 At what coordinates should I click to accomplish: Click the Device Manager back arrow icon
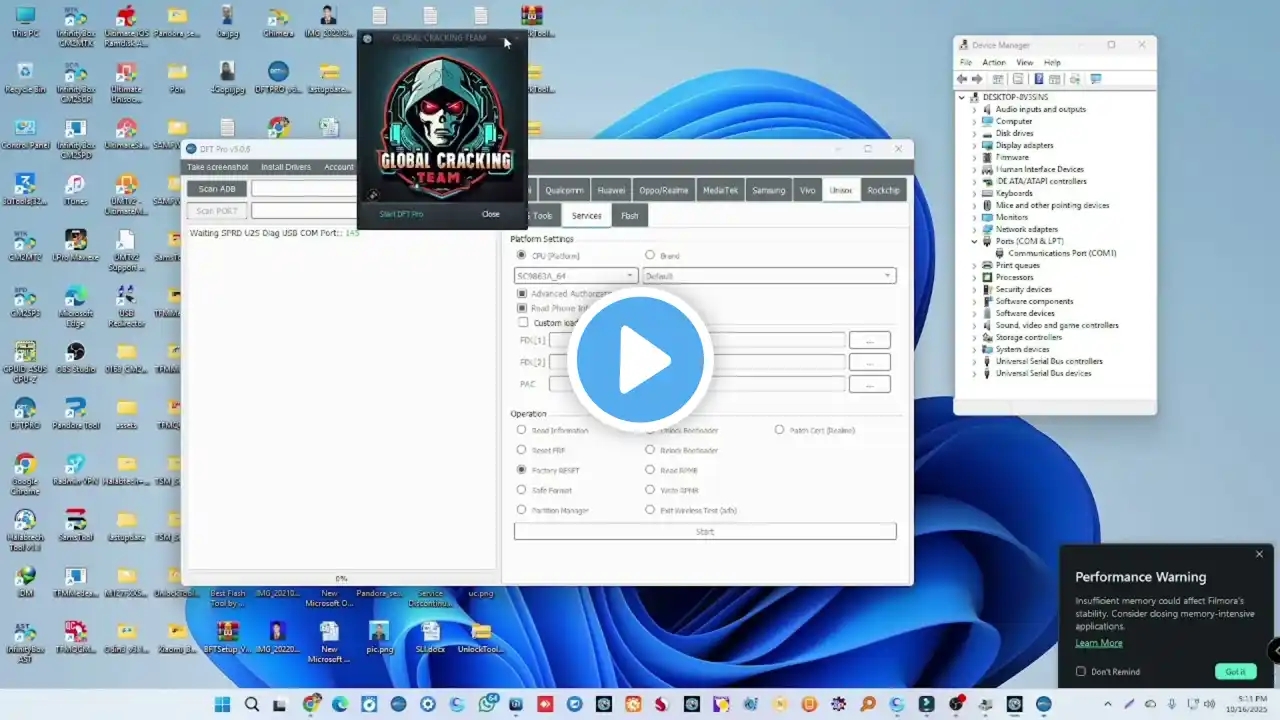click(x=962, y=79)
